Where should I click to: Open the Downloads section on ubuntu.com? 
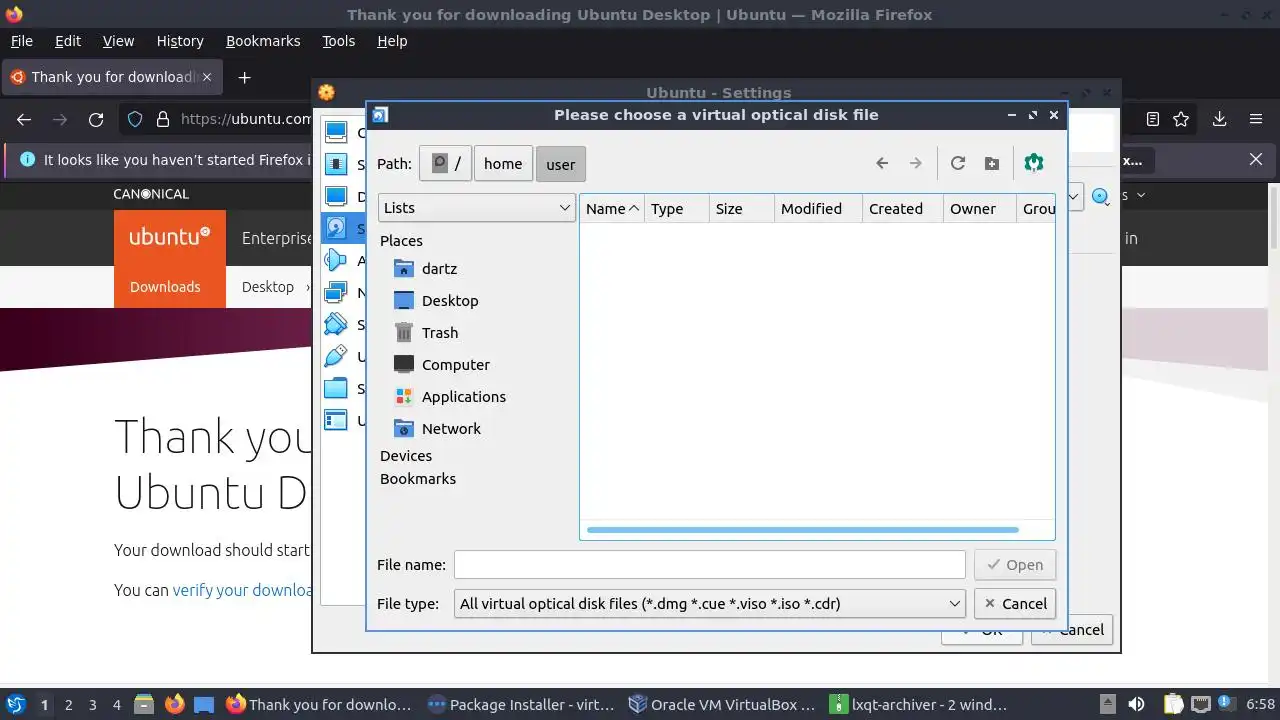coord(165,287)
